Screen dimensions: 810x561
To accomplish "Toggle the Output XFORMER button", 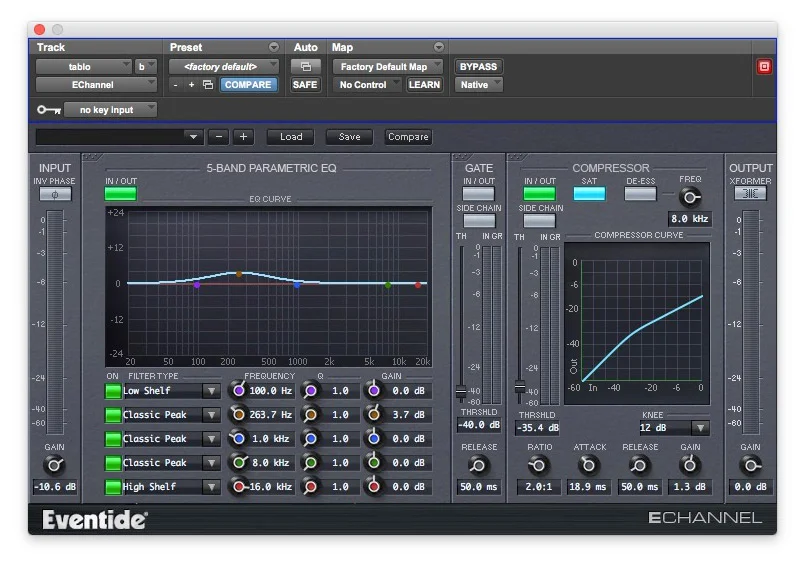I will pyautogui.click(x=750, y=194).
